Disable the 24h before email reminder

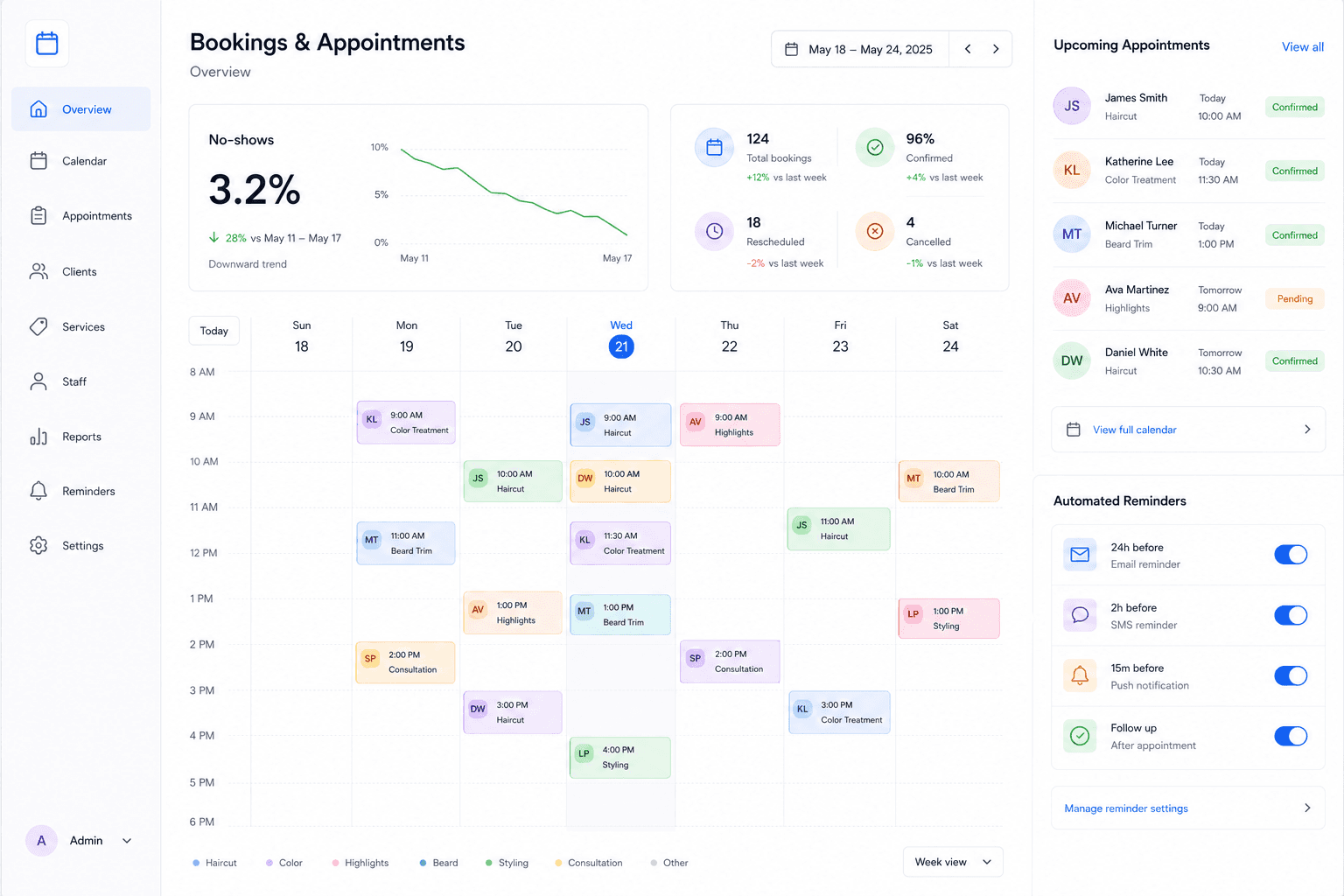tap(1291, 555)
